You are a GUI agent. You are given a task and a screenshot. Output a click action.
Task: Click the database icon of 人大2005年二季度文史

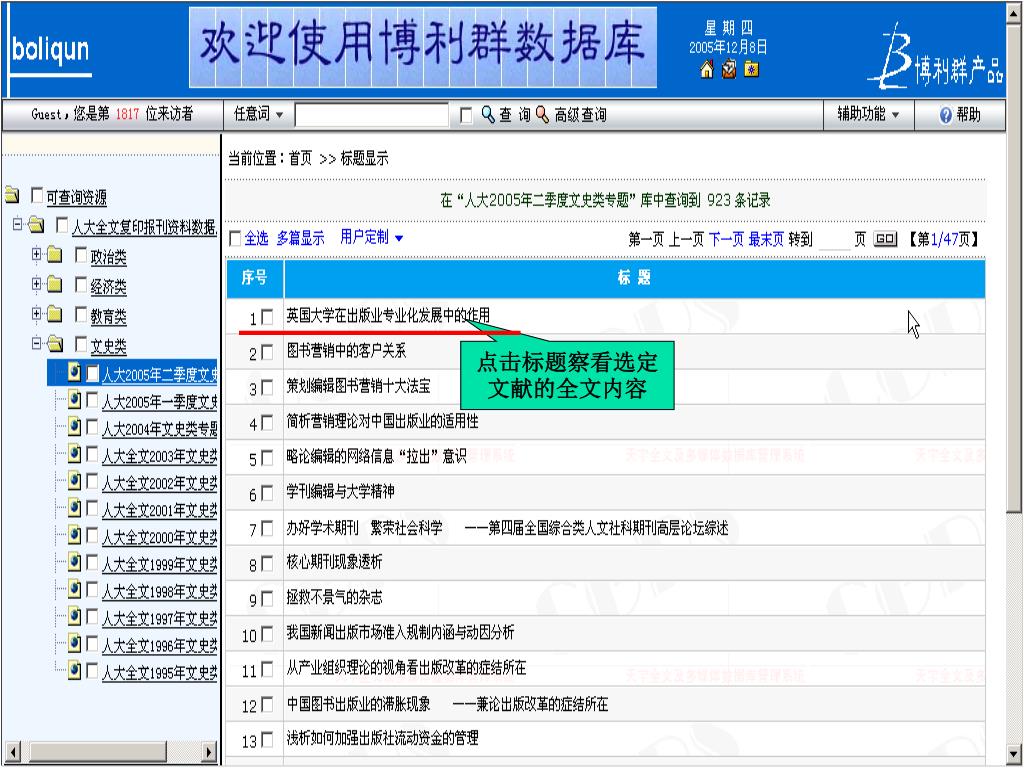tap(74, 372)
